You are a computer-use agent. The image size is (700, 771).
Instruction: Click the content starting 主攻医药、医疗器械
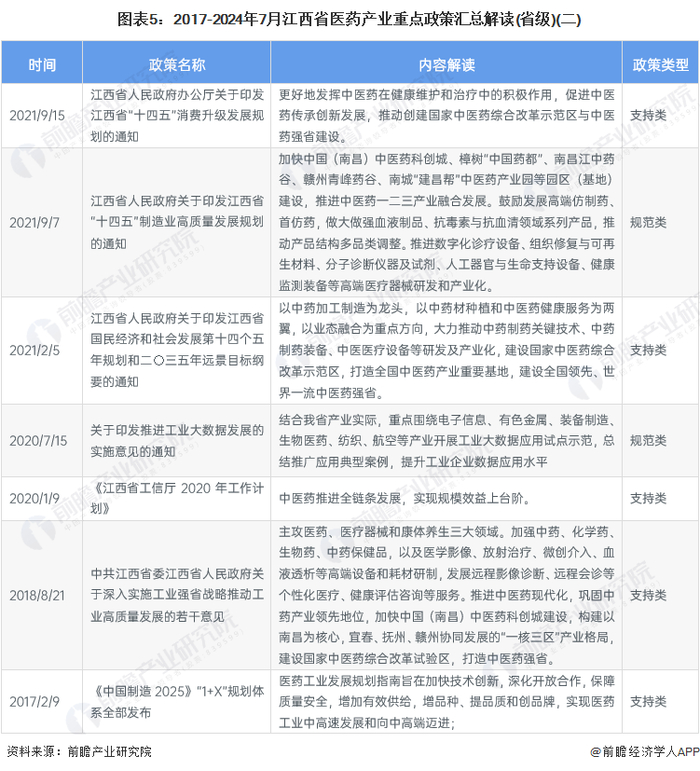[x=446, y=595]
